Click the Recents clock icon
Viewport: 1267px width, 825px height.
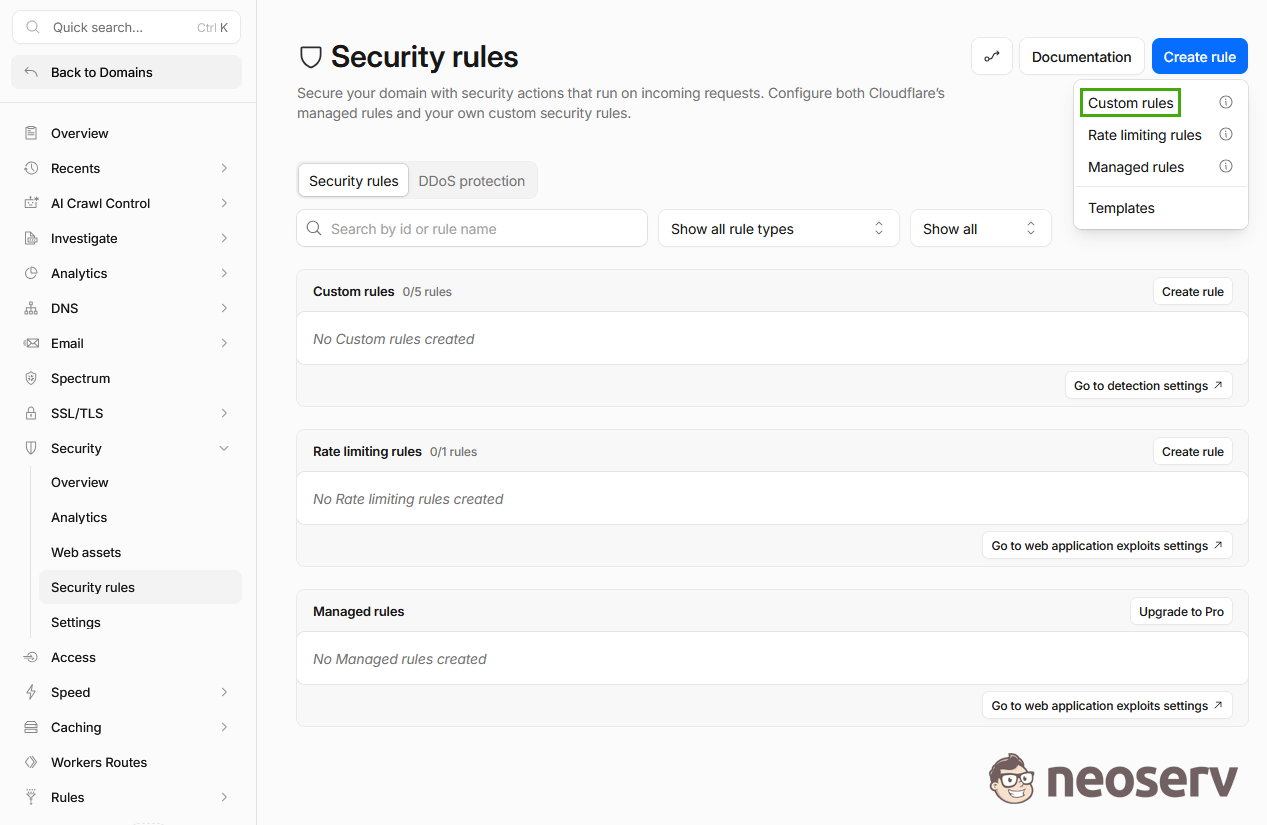(31, 168)
